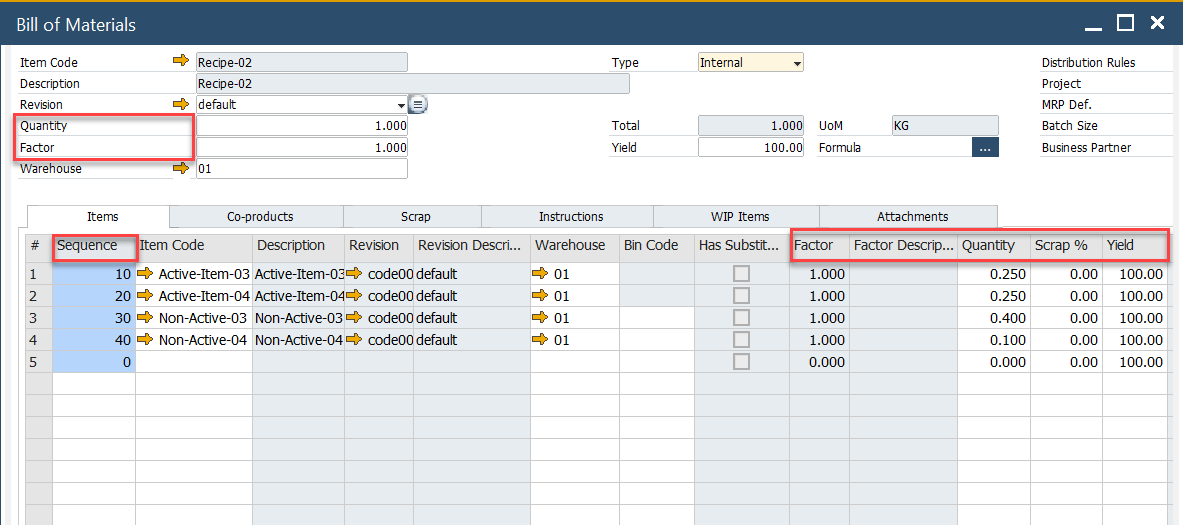Image resolution: width=1183 pixels, height=525 pixels.
Task: Click the Formula ellipsis button
Action: click(985, 148)
